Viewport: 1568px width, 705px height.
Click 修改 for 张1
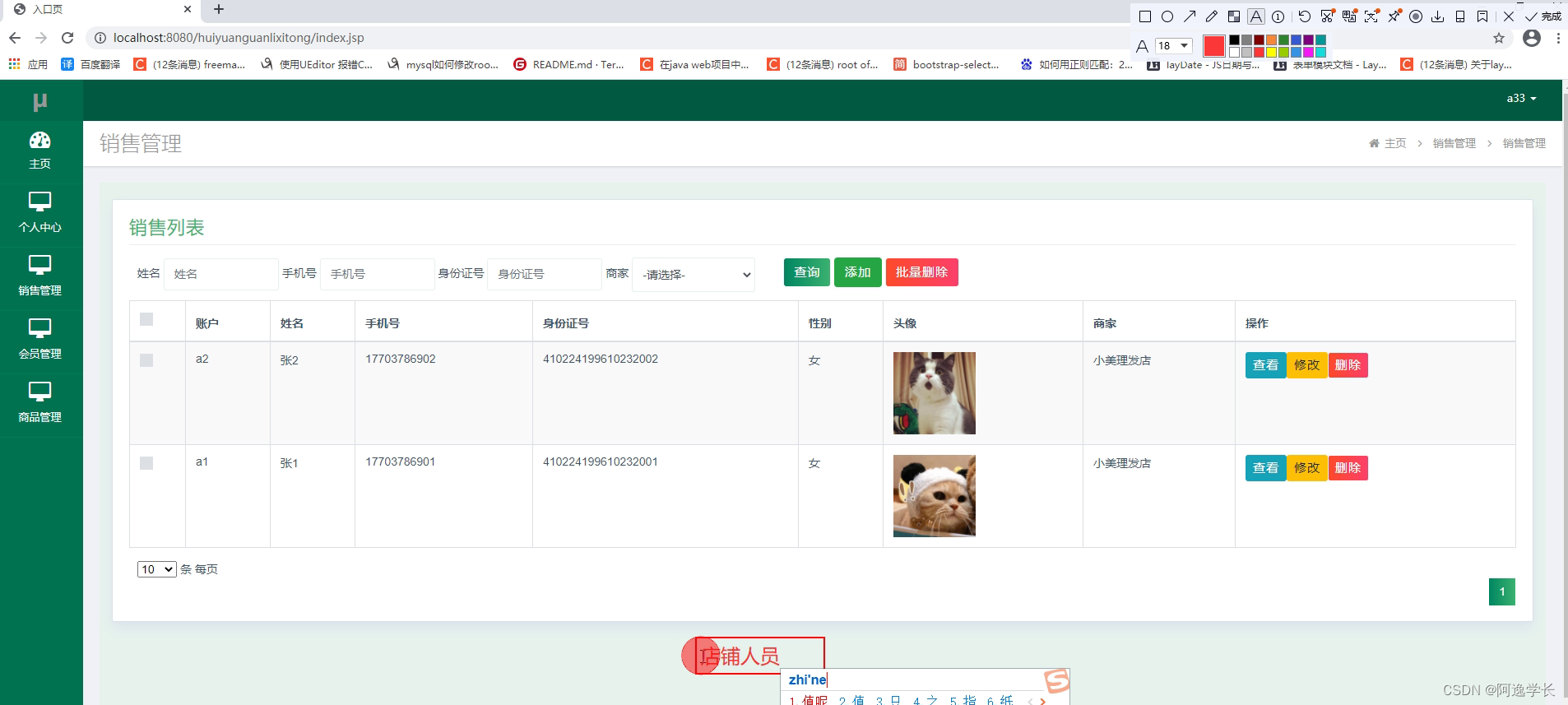click(1306, 468)
